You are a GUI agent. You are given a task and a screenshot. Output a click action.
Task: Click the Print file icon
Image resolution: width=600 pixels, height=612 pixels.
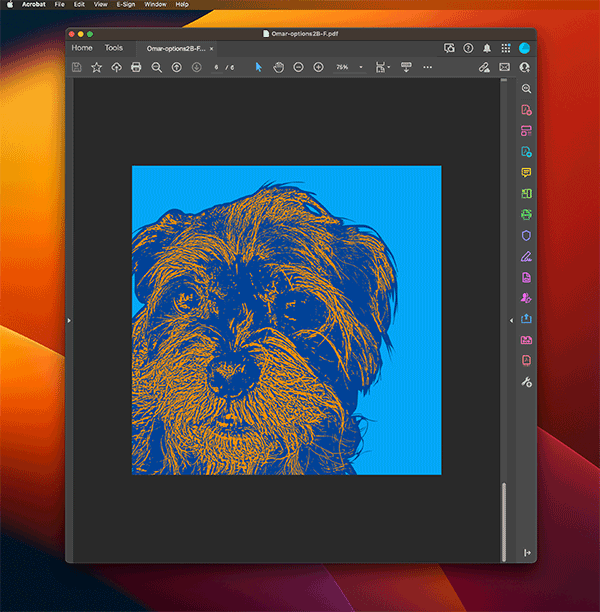pyautogui.click(x=136, y=67)
